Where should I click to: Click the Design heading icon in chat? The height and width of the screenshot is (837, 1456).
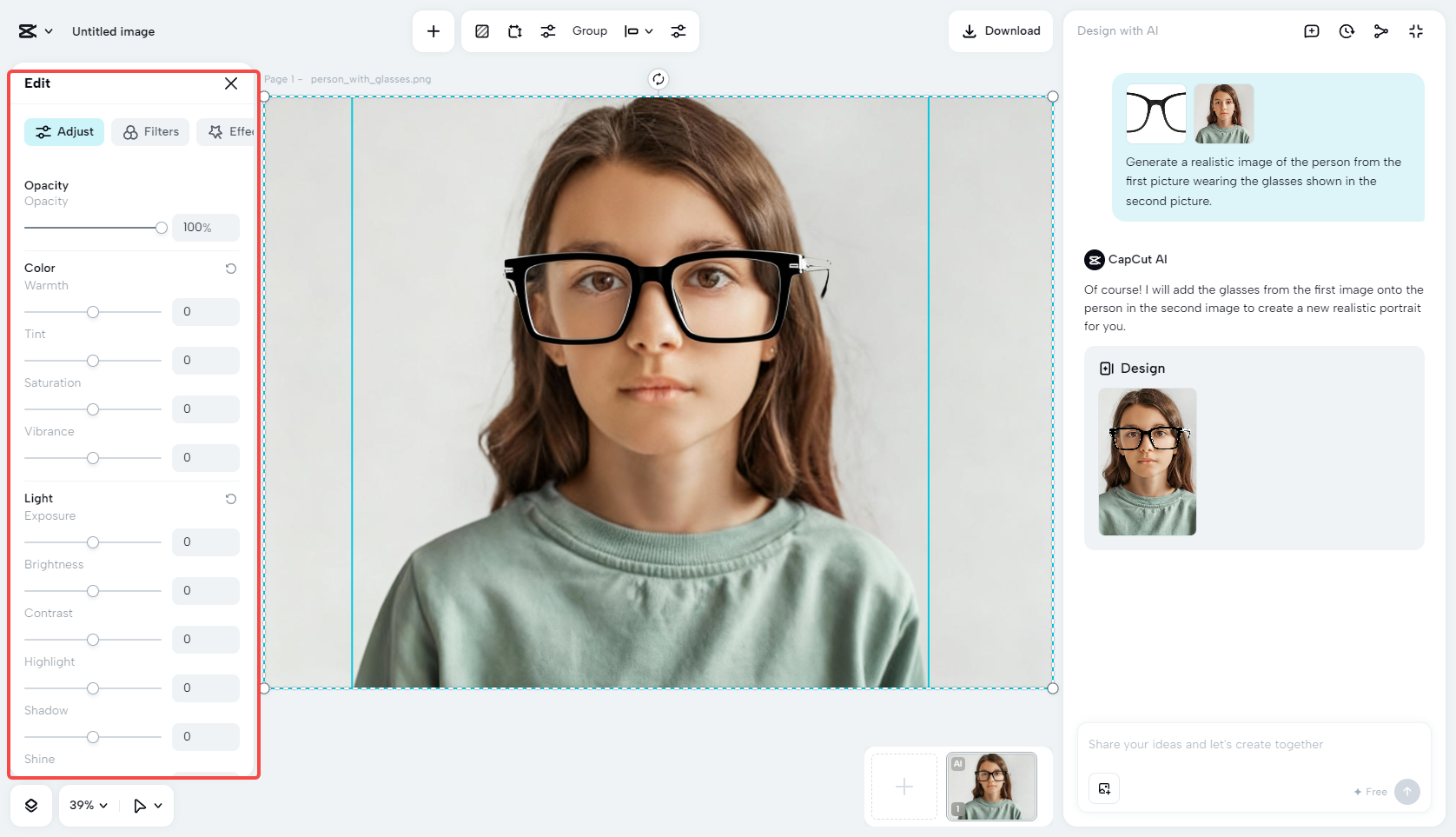point(1107,369)
